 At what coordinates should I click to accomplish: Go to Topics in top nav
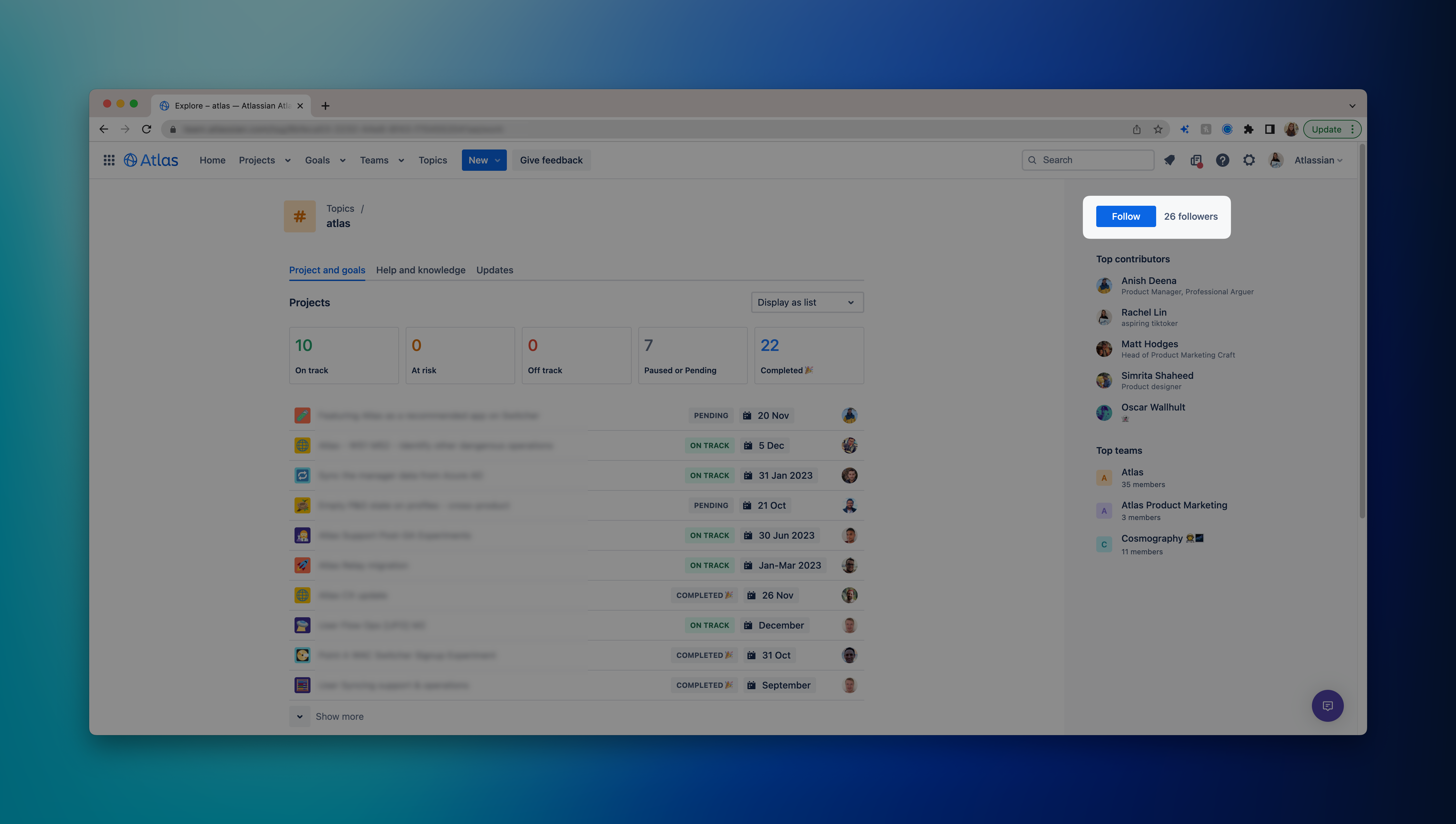(433, 160)
